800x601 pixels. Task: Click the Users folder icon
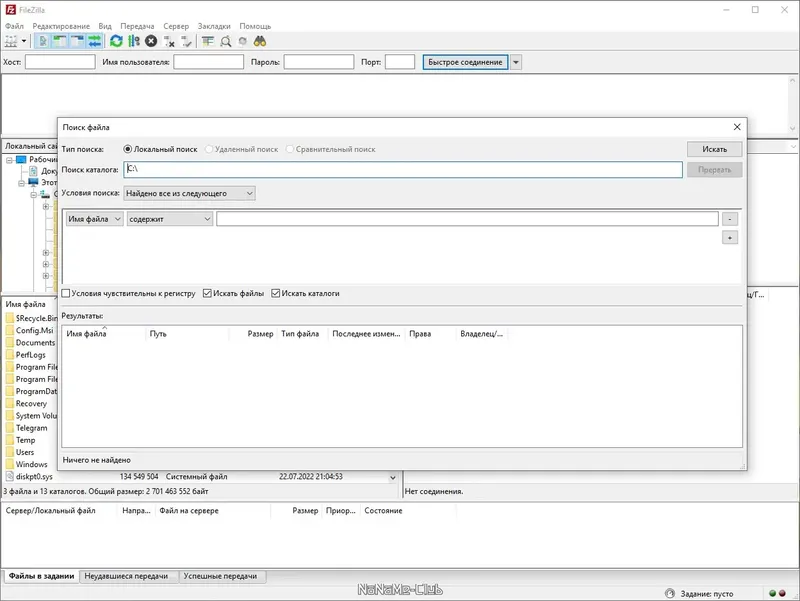pyautogui.click(x=9, y=452)
